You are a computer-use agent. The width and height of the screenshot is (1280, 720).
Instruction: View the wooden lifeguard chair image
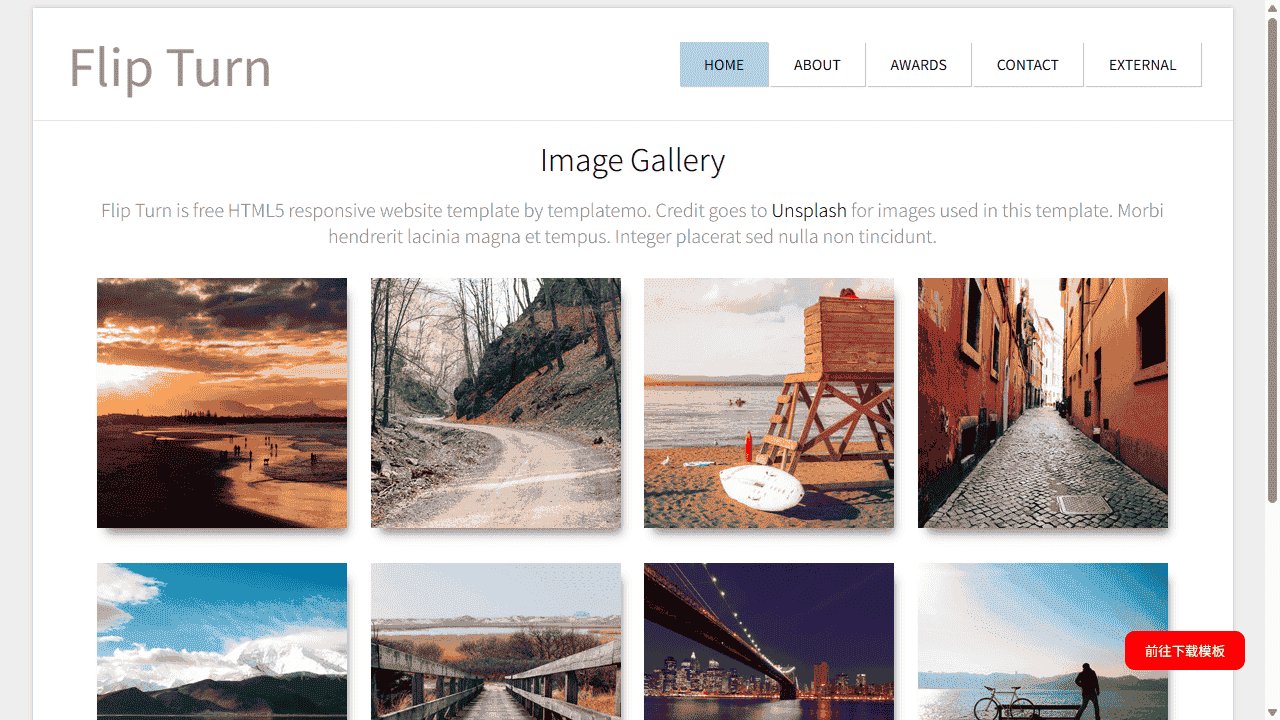coord(769,403)
